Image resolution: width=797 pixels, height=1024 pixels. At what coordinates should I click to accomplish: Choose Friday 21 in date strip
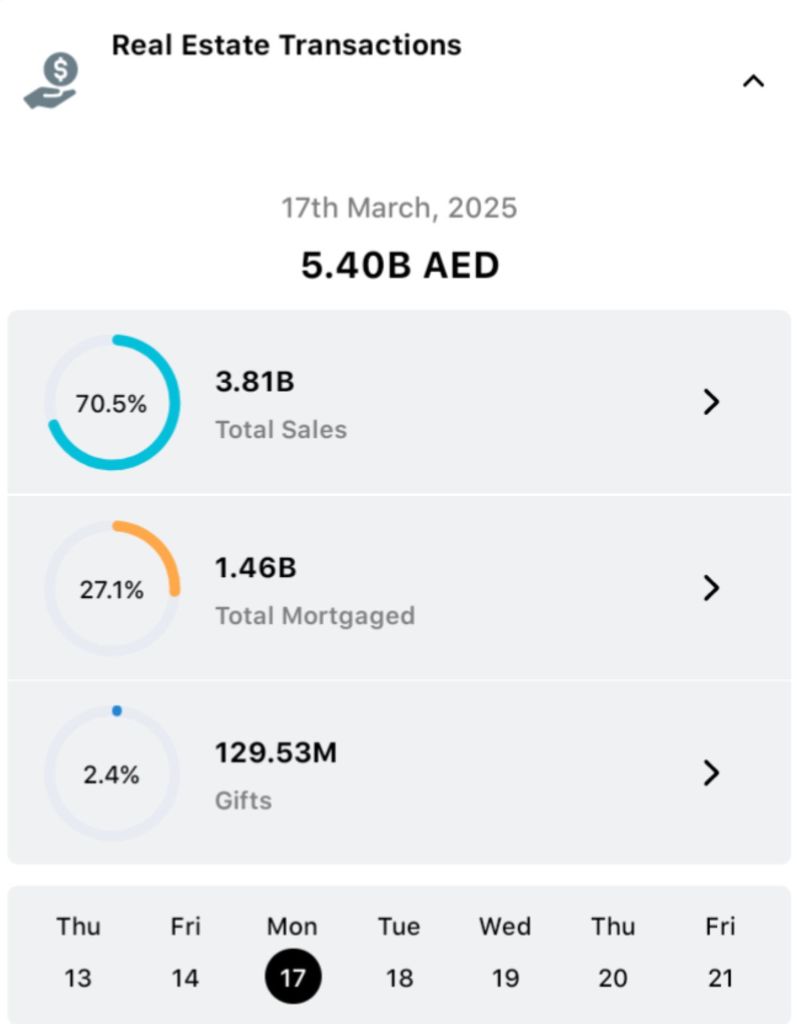coord(720,952)
